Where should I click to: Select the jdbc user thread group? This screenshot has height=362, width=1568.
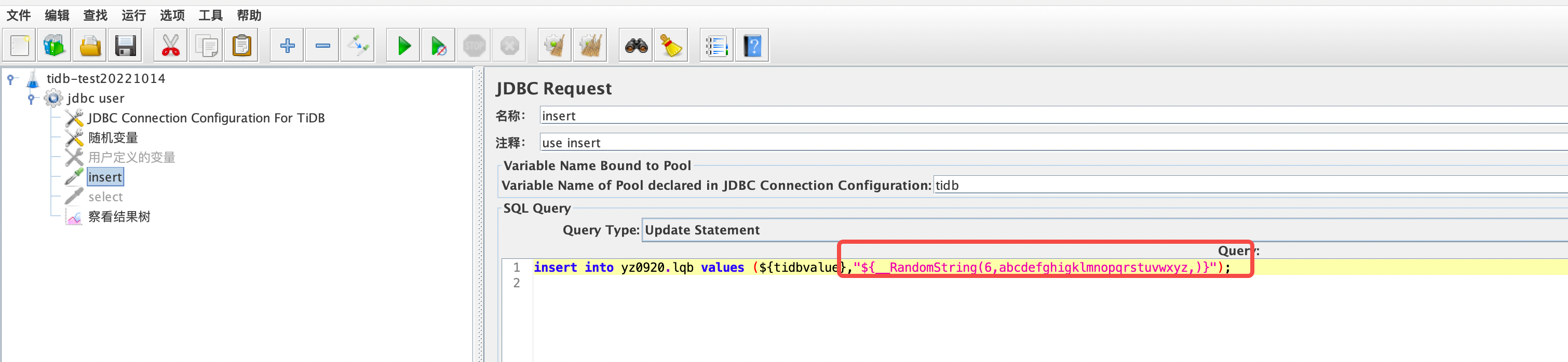tap(96, 98)
